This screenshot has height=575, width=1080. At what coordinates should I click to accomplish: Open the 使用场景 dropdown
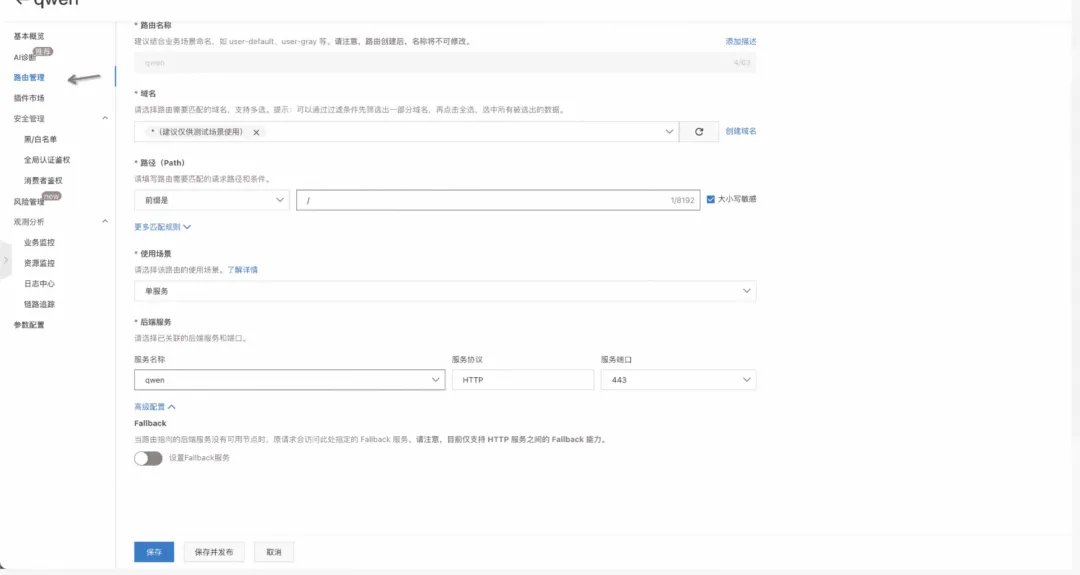tap(445, 291)
